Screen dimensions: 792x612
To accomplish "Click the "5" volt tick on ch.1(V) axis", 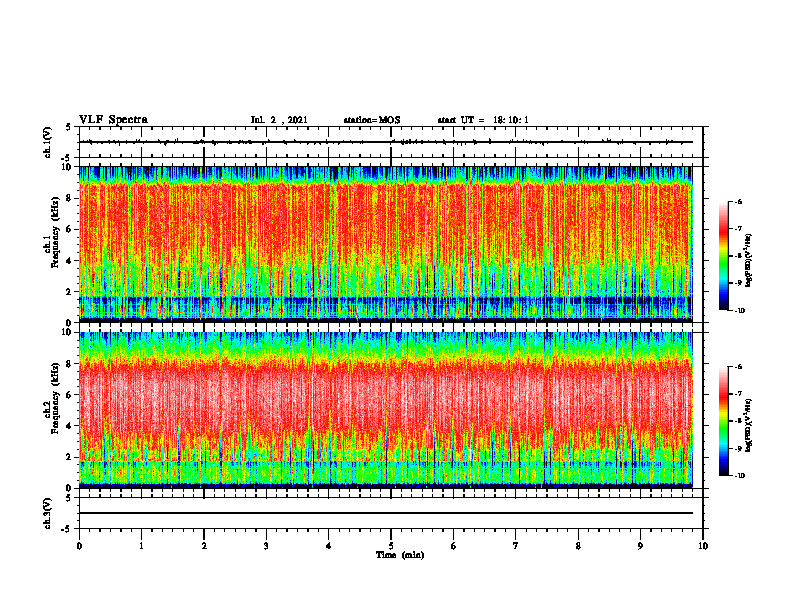I will click(70, 127).
